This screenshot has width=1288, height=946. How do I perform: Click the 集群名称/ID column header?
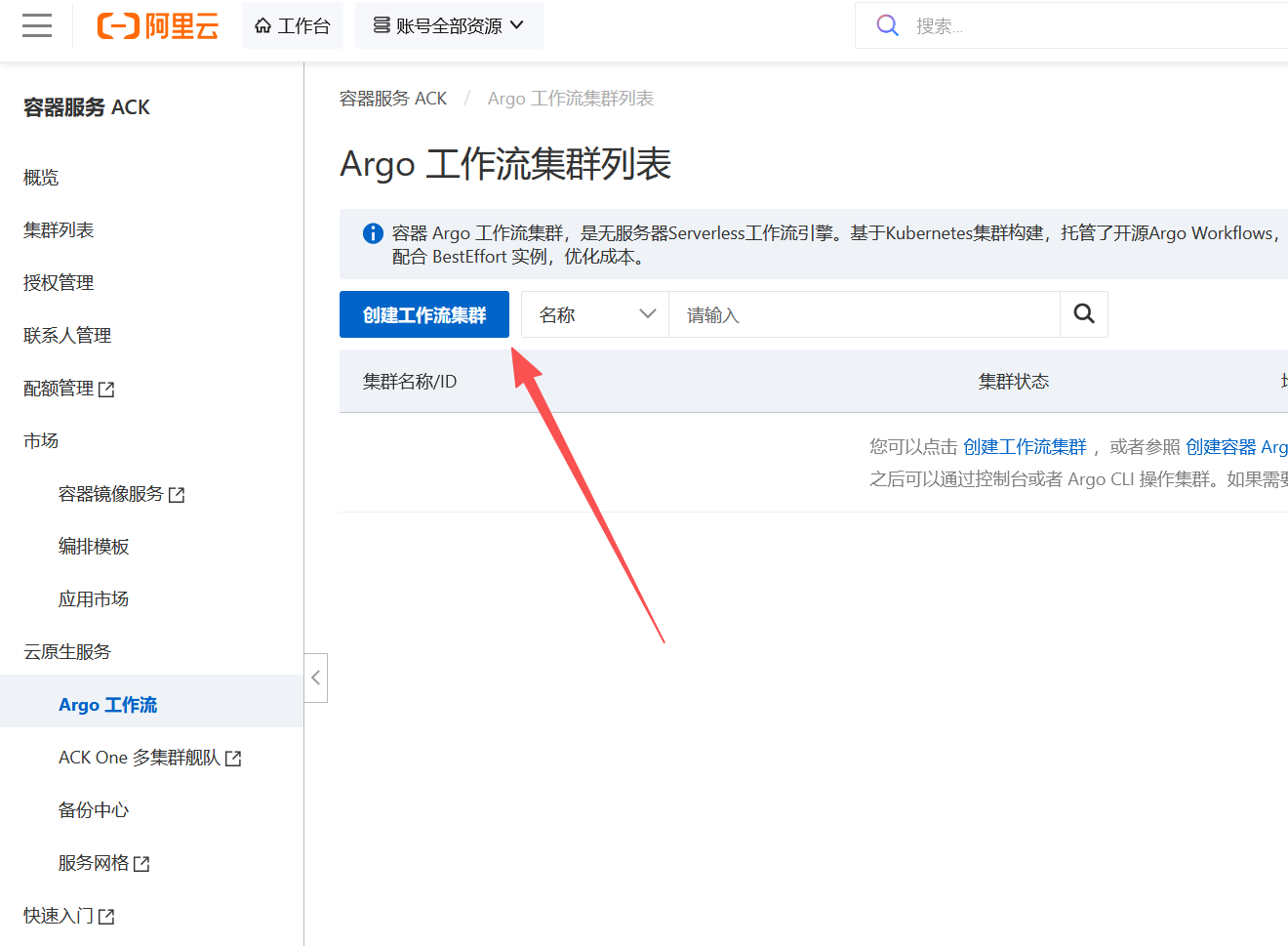pos(410,382)
